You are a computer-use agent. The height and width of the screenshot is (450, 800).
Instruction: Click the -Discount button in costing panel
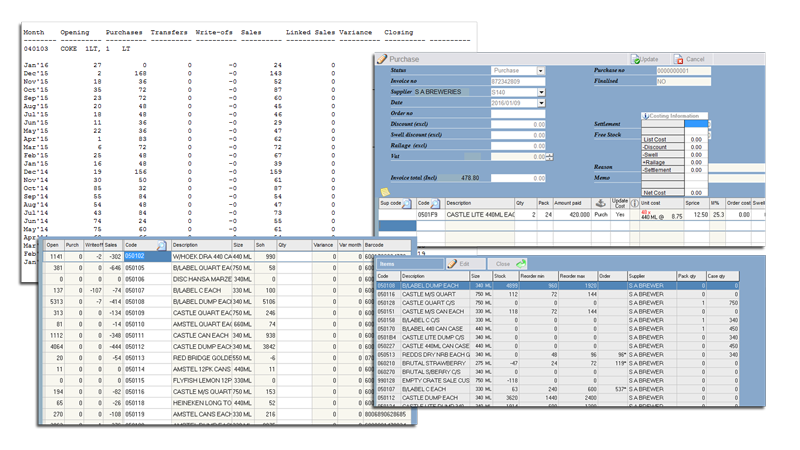coord(662,147)
